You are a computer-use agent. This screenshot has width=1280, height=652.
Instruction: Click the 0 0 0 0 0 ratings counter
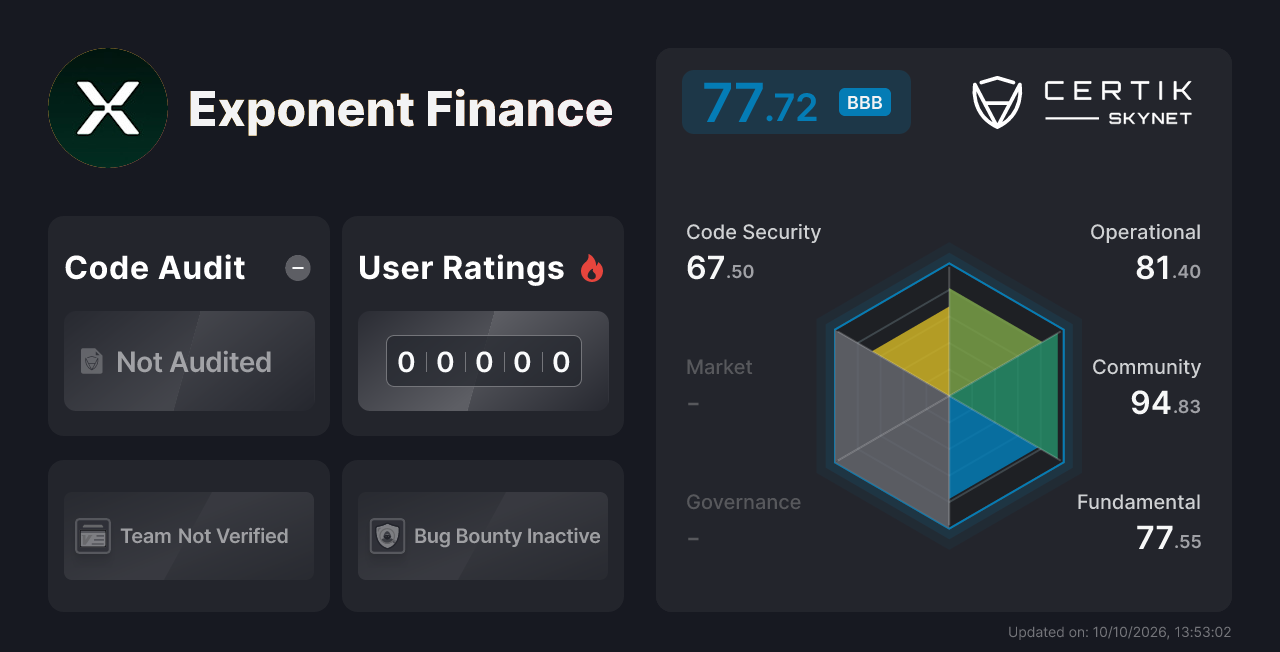pos(484,361)
